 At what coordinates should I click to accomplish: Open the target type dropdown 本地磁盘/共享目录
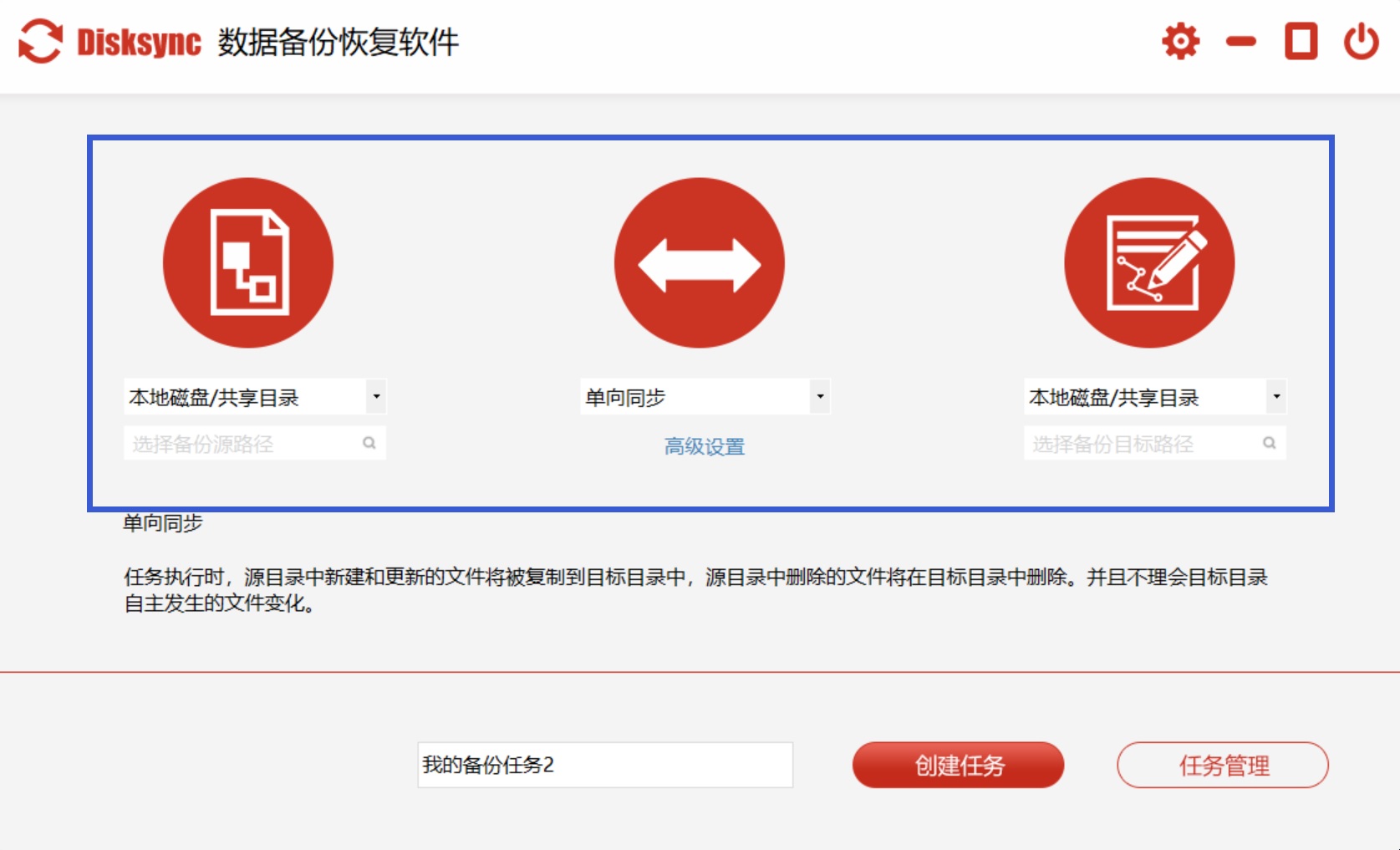pos(1155,396)
